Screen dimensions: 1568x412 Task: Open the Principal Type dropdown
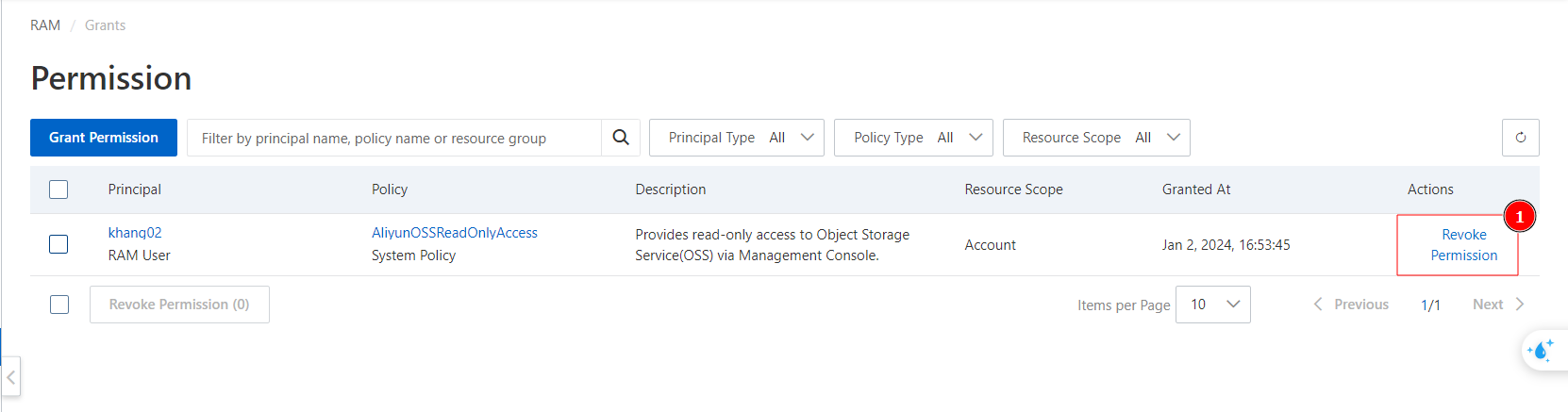pyautogui.click(x=736, y=138)
